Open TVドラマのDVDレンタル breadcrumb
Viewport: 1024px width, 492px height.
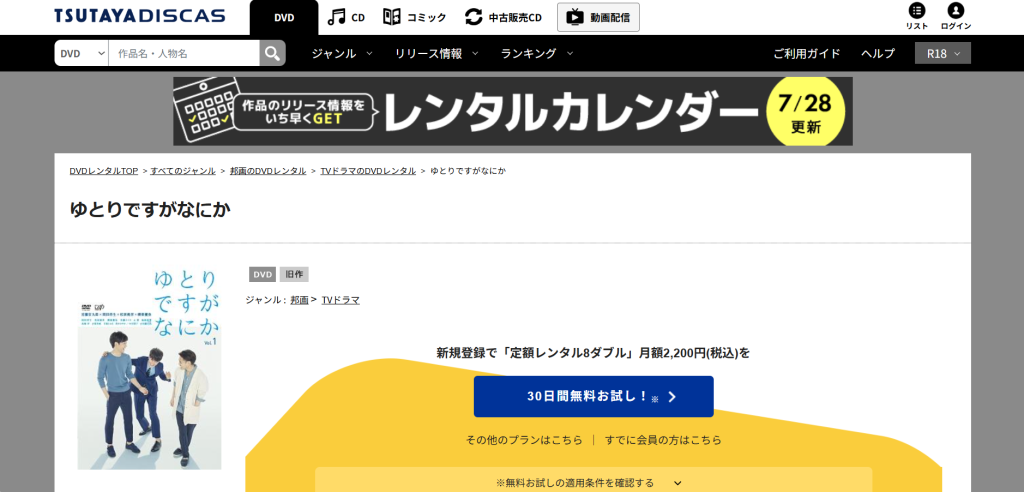[x=368, y=171]
